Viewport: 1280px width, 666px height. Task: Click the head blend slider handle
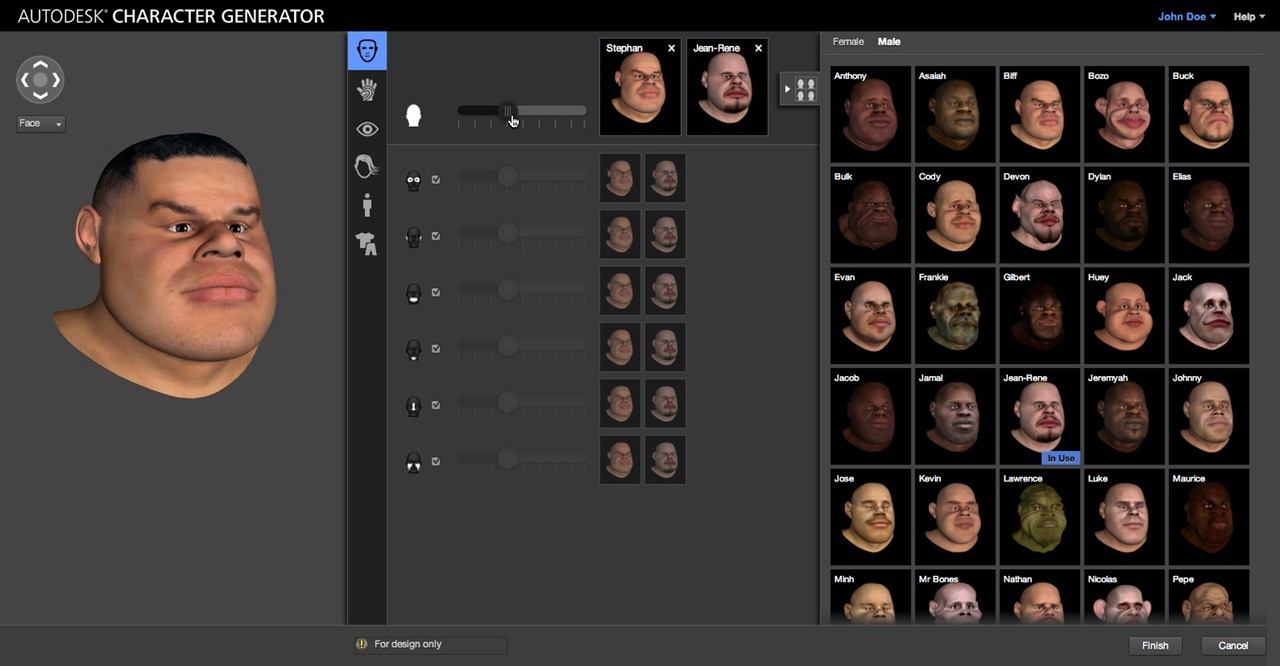tap(508, 111)
